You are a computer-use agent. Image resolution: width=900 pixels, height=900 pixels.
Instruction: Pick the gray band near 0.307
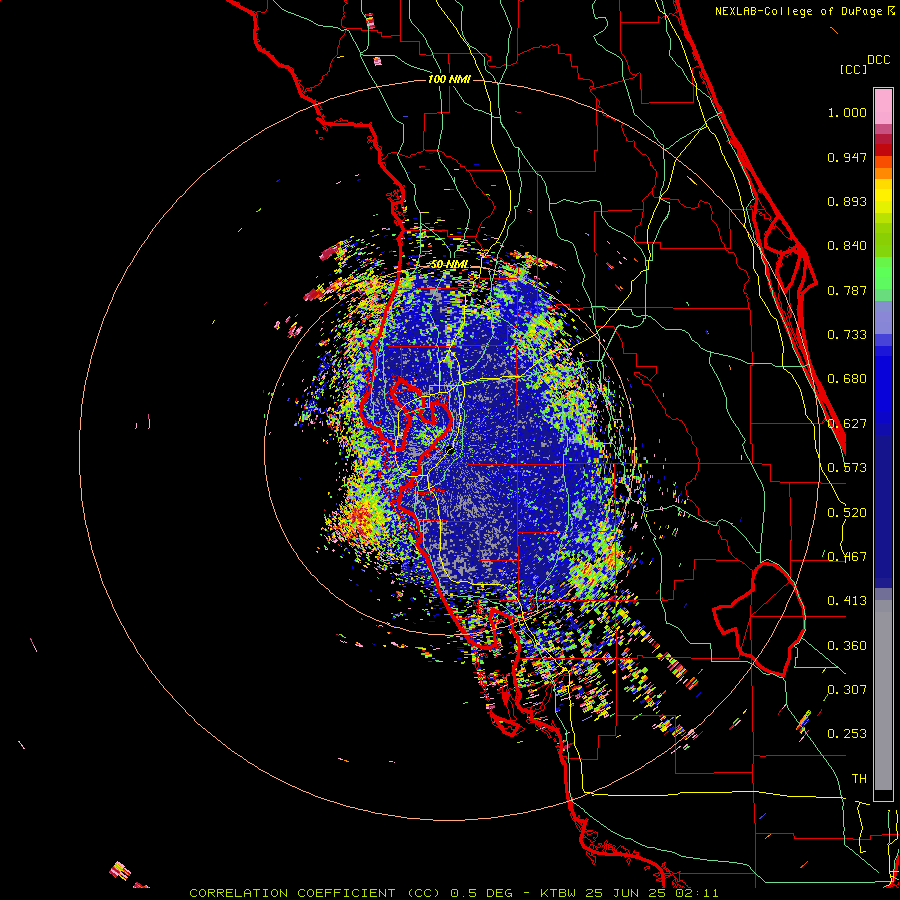tap(883, 695)
